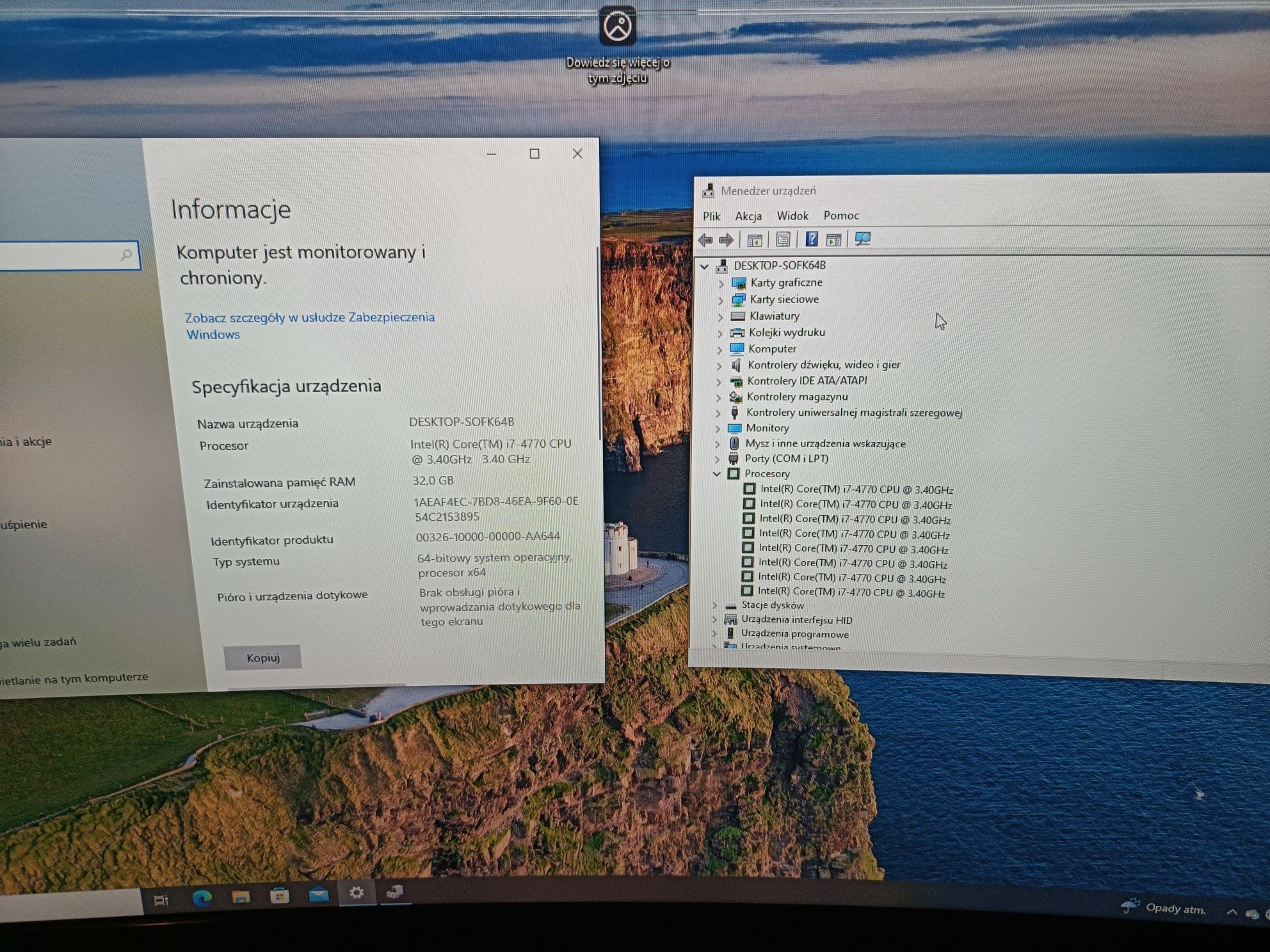The width and height of the screenshot is (1270, 952).
Task: Expand Kolejki wydruku node
Action: click(719, 333)
